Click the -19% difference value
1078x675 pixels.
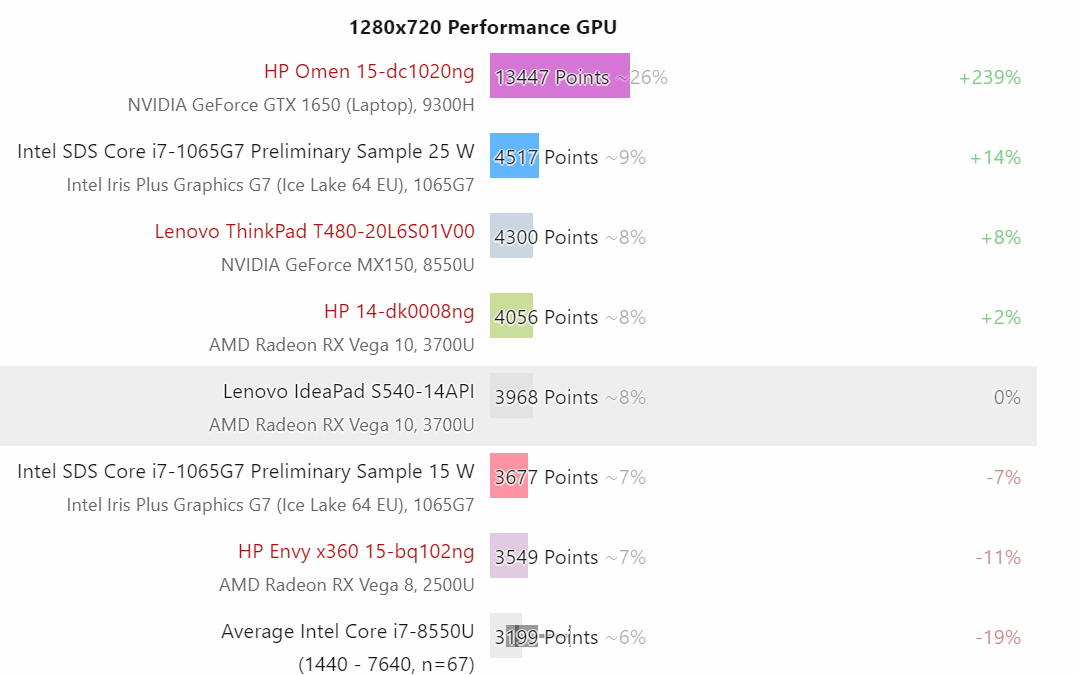point(998,638)
